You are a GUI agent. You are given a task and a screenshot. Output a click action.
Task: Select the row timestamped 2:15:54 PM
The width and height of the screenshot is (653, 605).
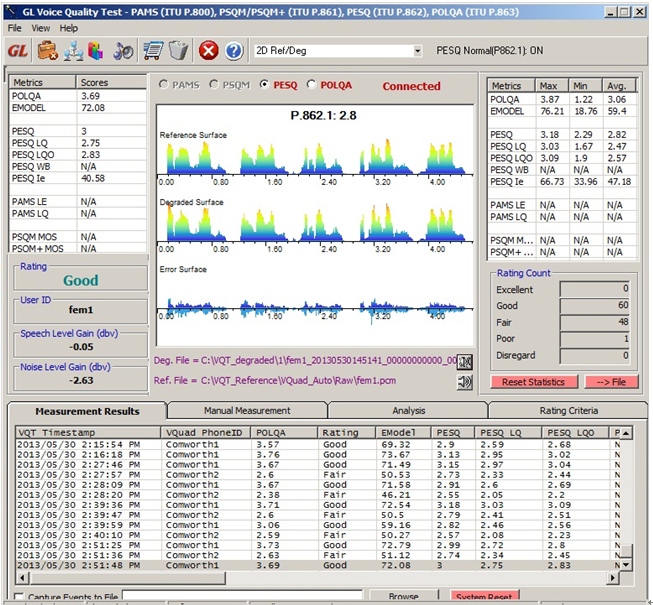click(318, 445)
